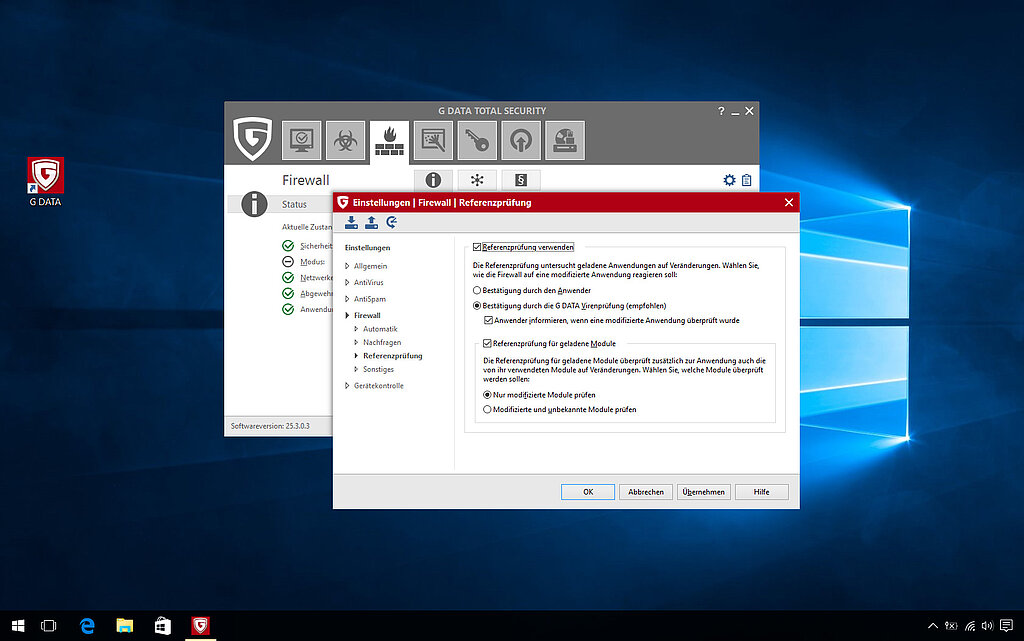Open the Security Center monitor icon

[x=301, y=141]
